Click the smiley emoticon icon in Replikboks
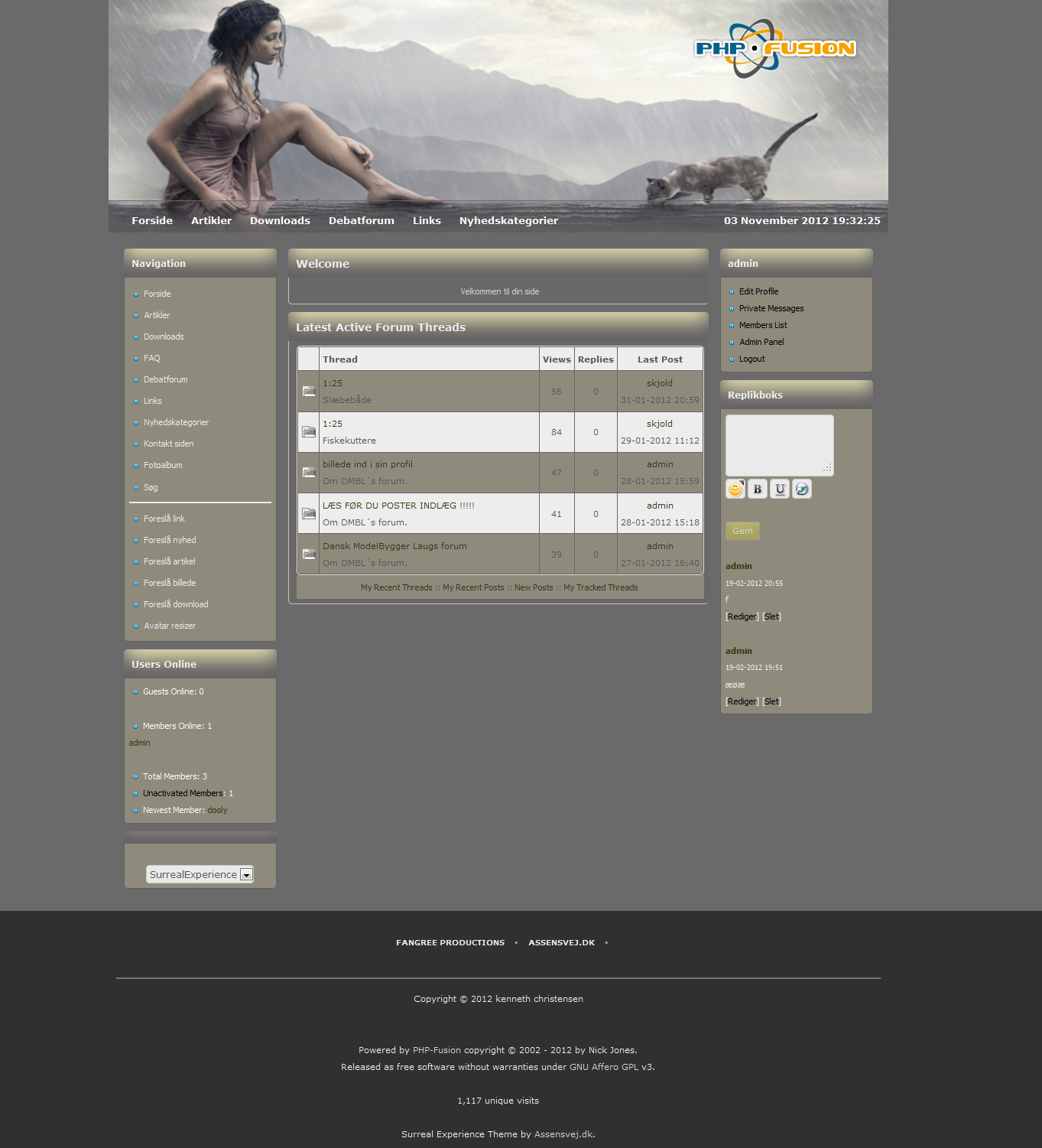The image size is (1042, 1148). 735,489
